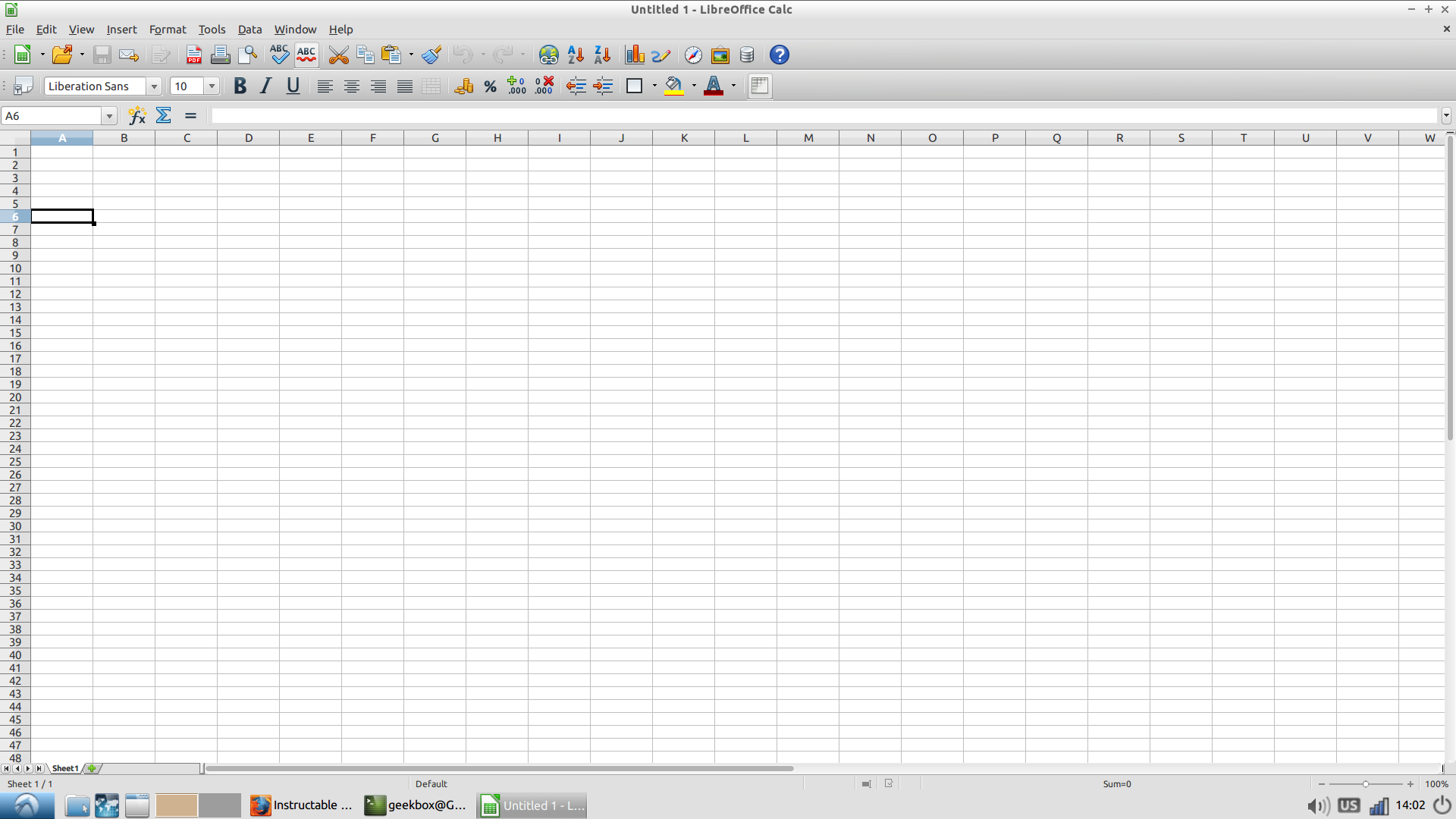Click the terminal taskbar entry geekbox

coord(415,805)
